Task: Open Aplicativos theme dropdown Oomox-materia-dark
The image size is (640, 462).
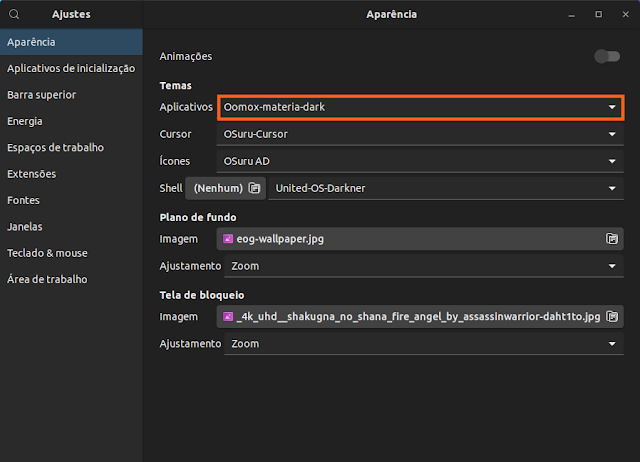Action: pos(420,107)
